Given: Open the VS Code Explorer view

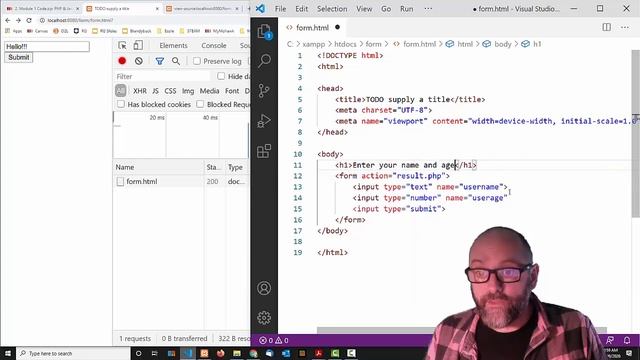Looking at the screenshot, I should (x=264, y=31).
